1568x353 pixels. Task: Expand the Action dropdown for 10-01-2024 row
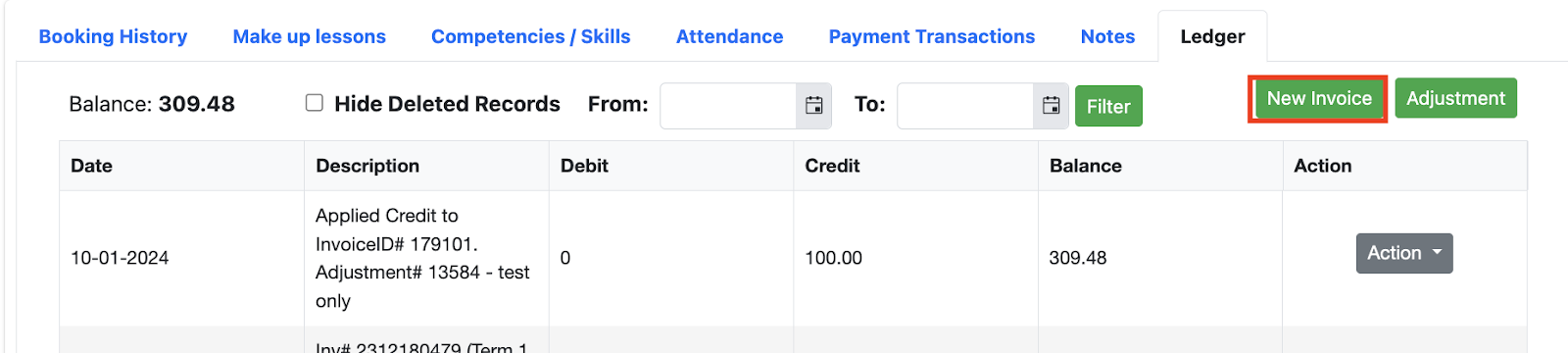(x=1403, y=253)
